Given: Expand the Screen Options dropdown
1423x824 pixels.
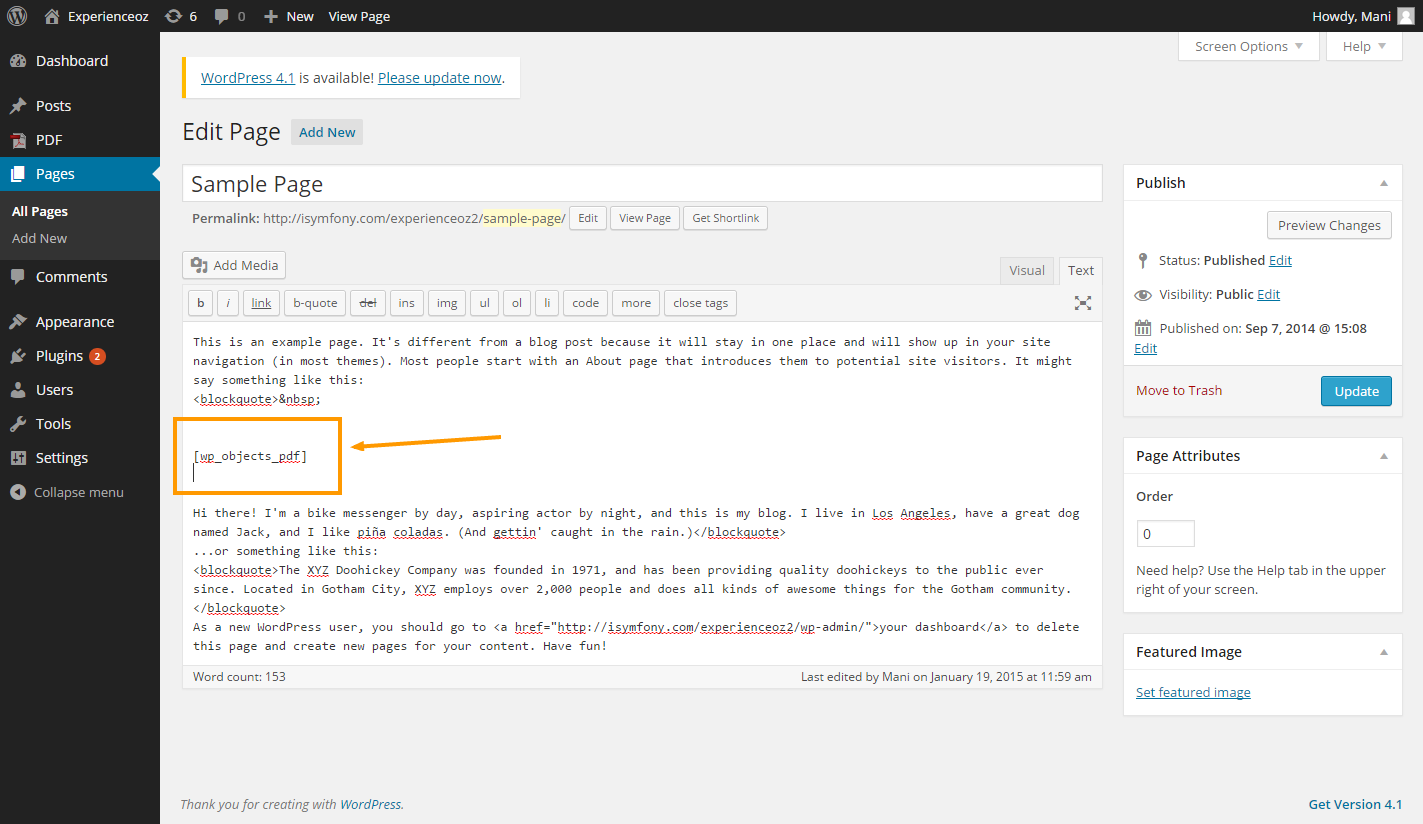Looking at the screenshot, I should coord(1249,46).
